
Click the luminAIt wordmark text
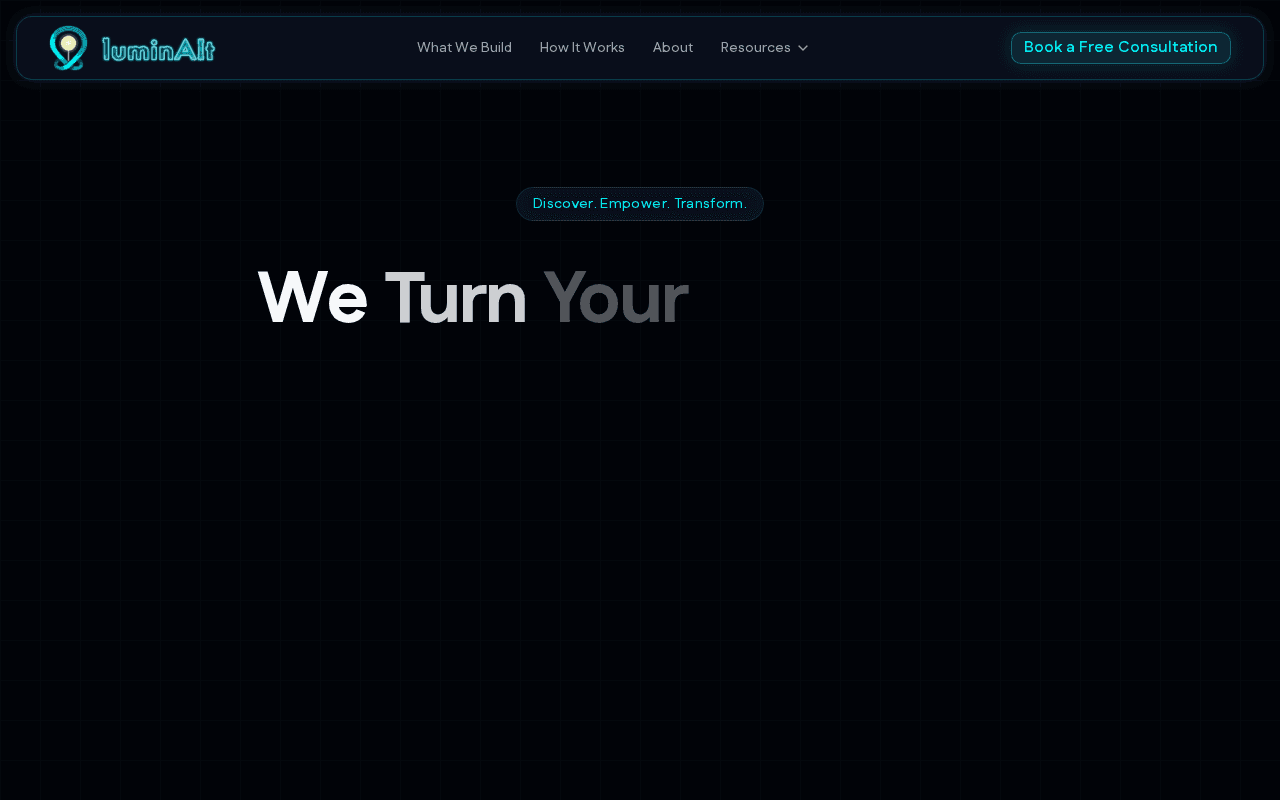tap(158, 49)
